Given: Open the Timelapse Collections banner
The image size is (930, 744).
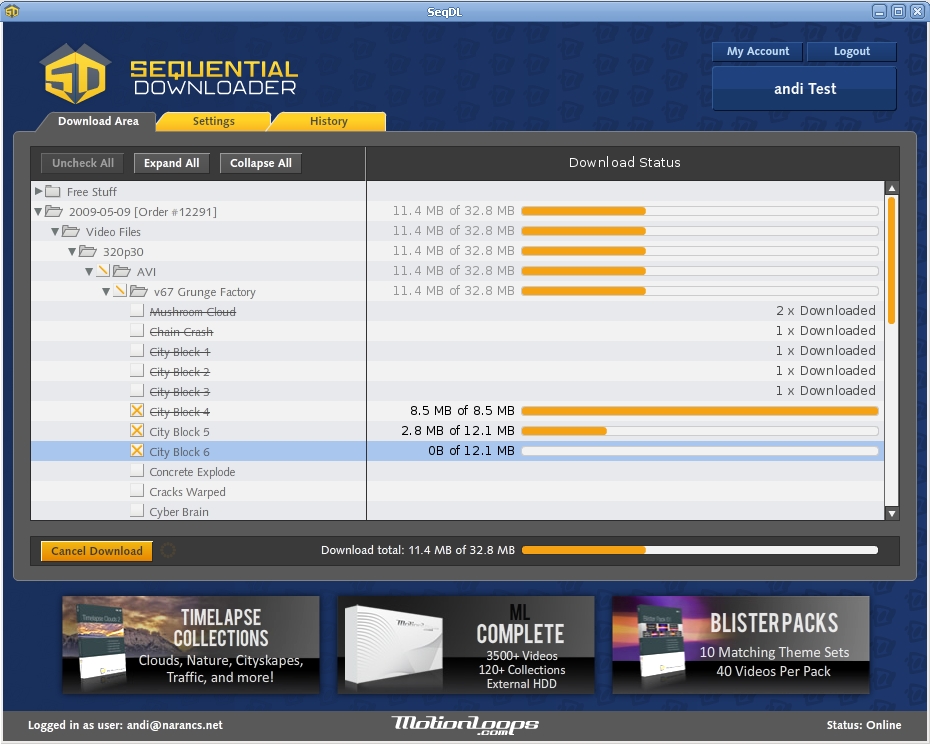Looking at the screenshot, I should (x=191, y=645).
